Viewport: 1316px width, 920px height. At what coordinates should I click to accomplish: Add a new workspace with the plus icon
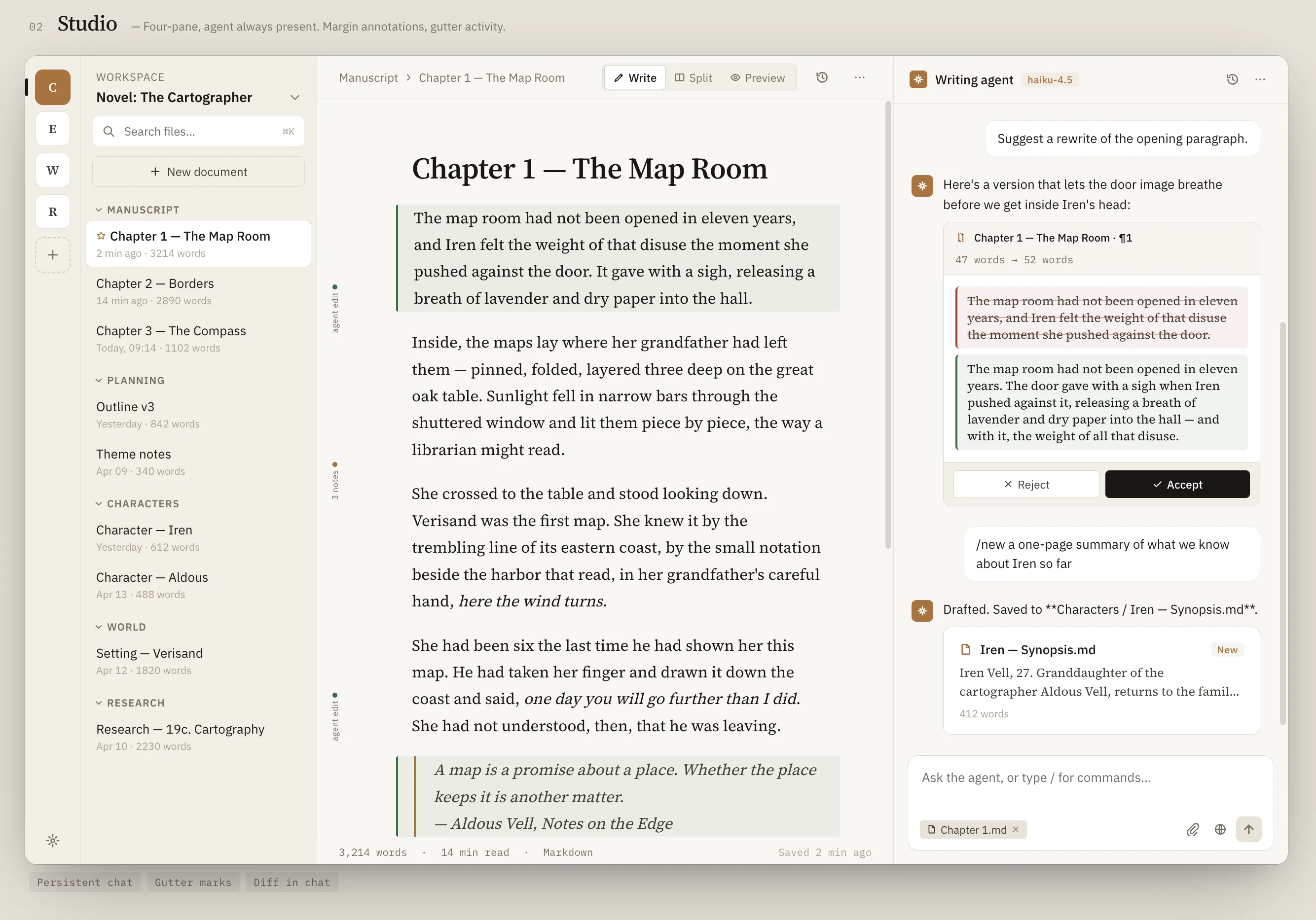53,255
